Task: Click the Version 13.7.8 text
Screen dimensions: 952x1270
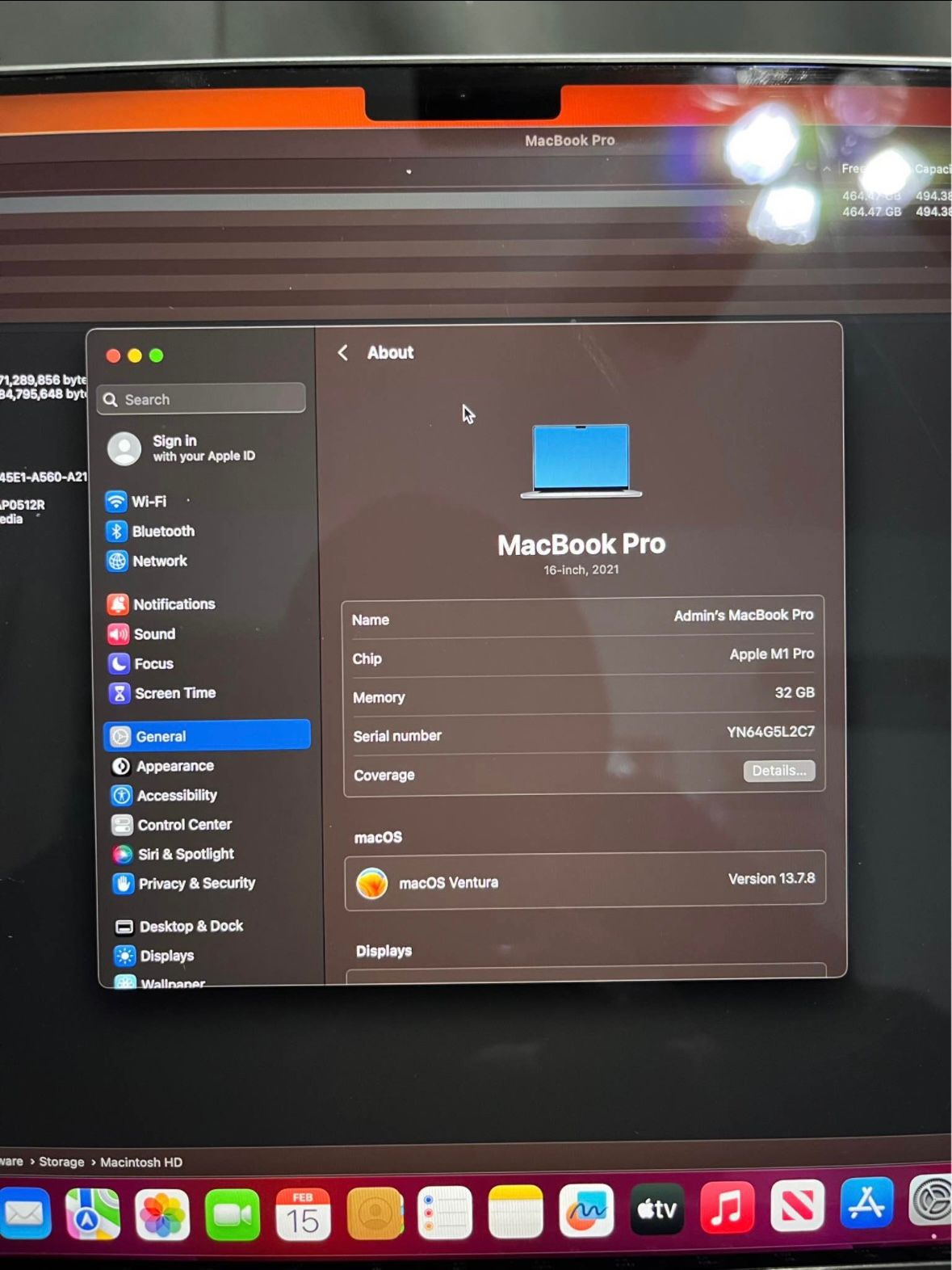Action: coord(771,879)
